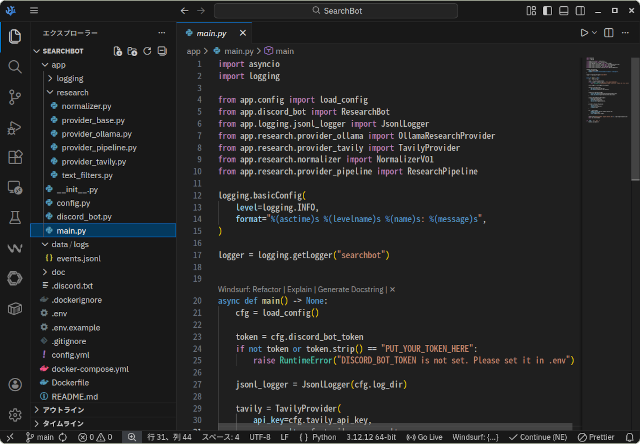The width and height of the screenshot is (640, 444).
Task: Click the Split Editor Right icon
Action: pos(611,33)
